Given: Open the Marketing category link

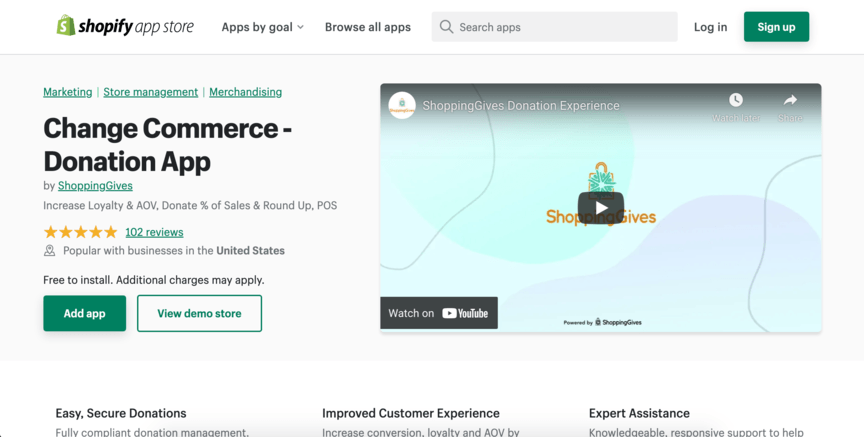Looking at the screenshot, I should 68,92.
